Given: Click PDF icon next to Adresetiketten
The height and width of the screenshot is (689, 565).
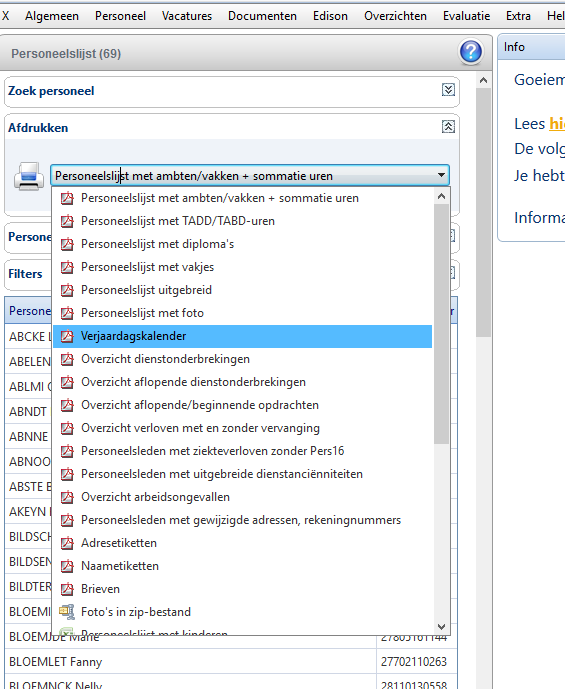Looking at the screenshot, I should 67,543.
